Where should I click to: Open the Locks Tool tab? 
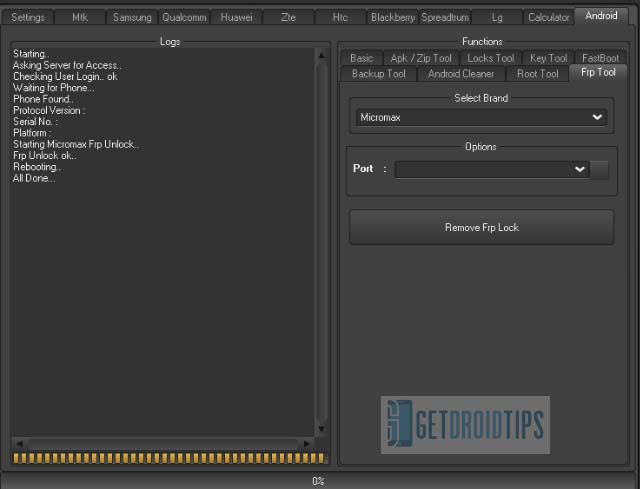tap(491, 58)
